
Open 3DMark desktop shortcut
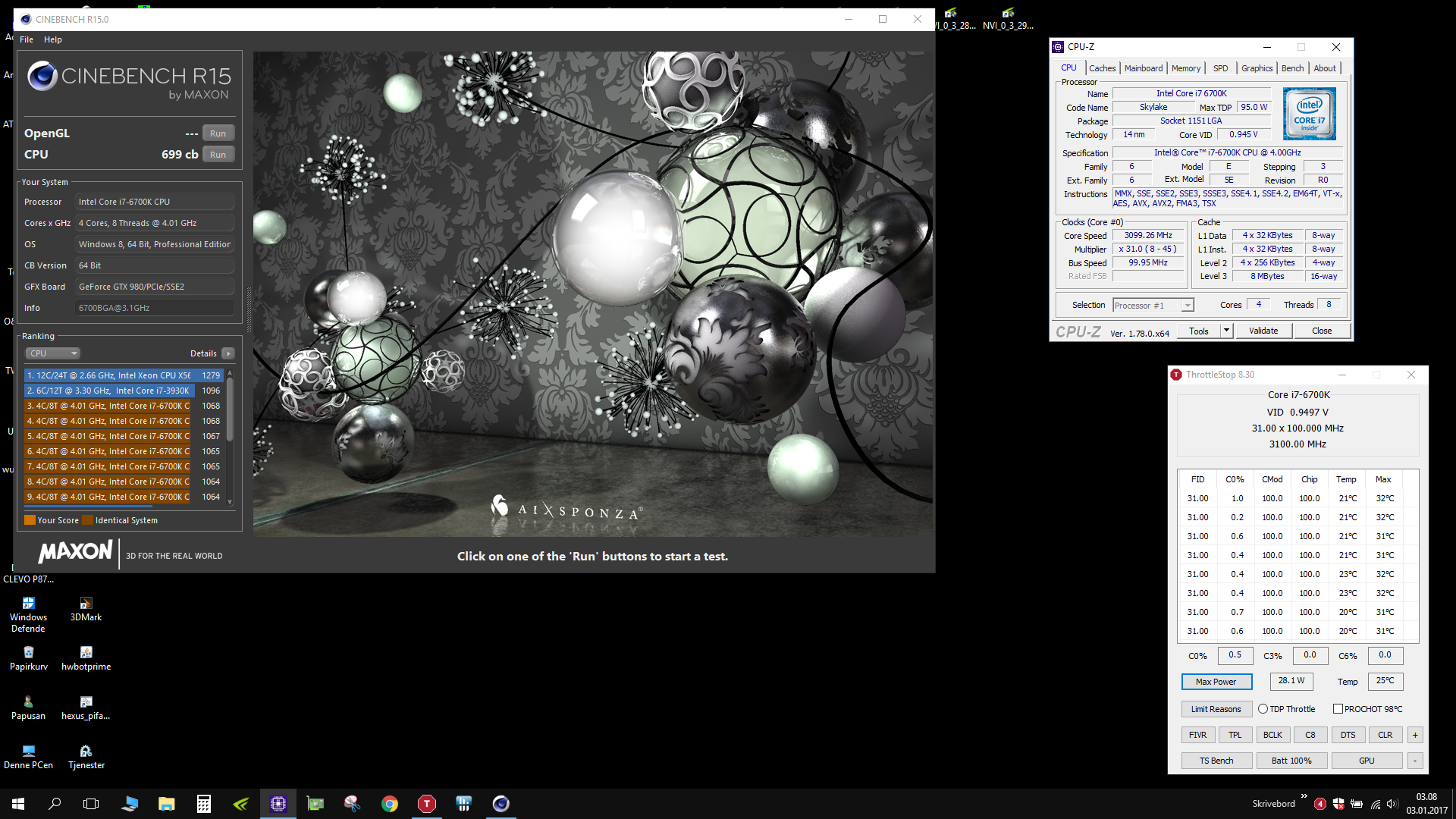(86, 609)
